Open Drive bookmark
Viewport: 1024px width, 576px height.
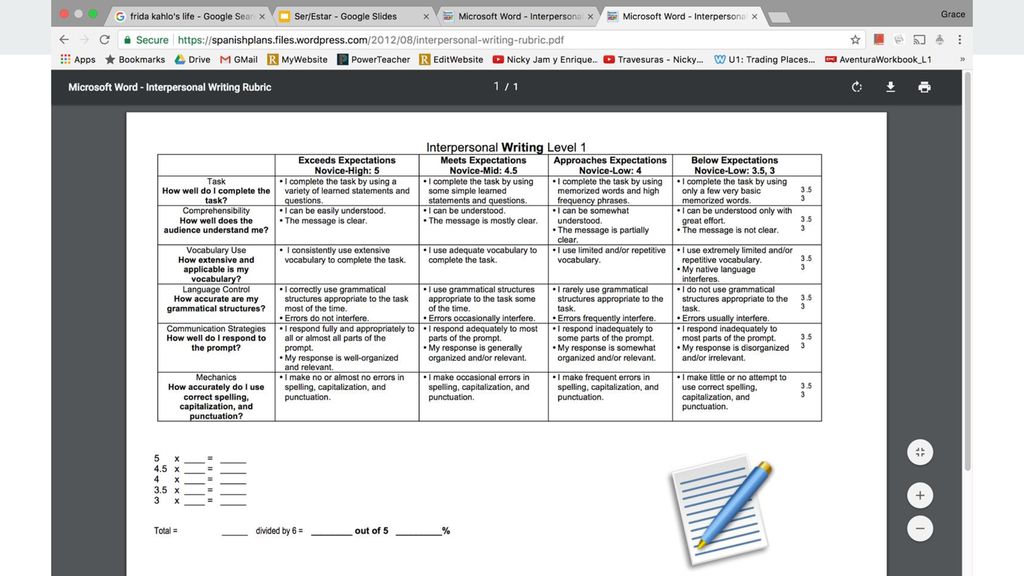click(x=192, y=59)
